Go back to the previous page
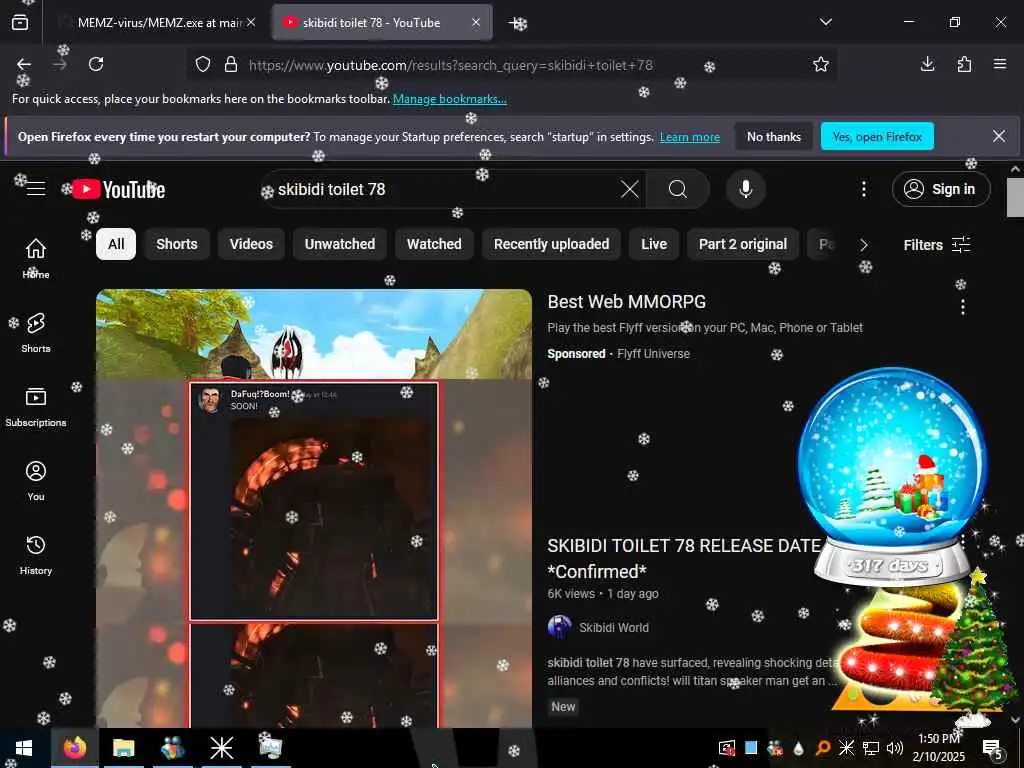 [x=24, y=64]
